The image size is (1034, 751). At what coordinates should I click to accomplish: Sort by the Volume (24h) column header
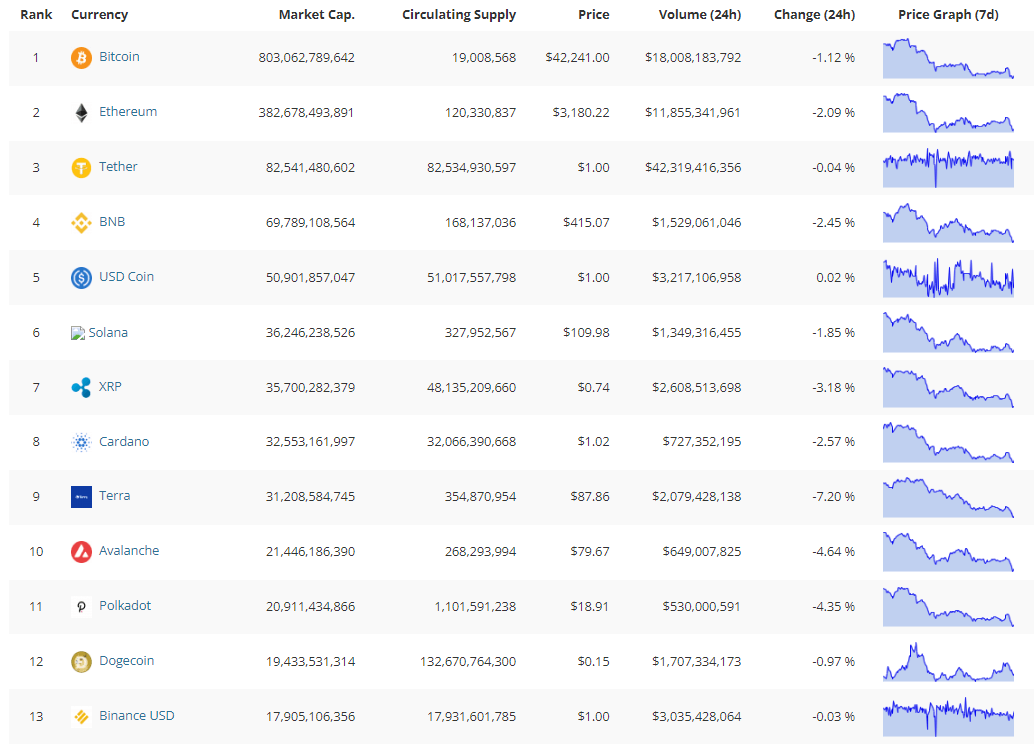[x=700, y=15]
